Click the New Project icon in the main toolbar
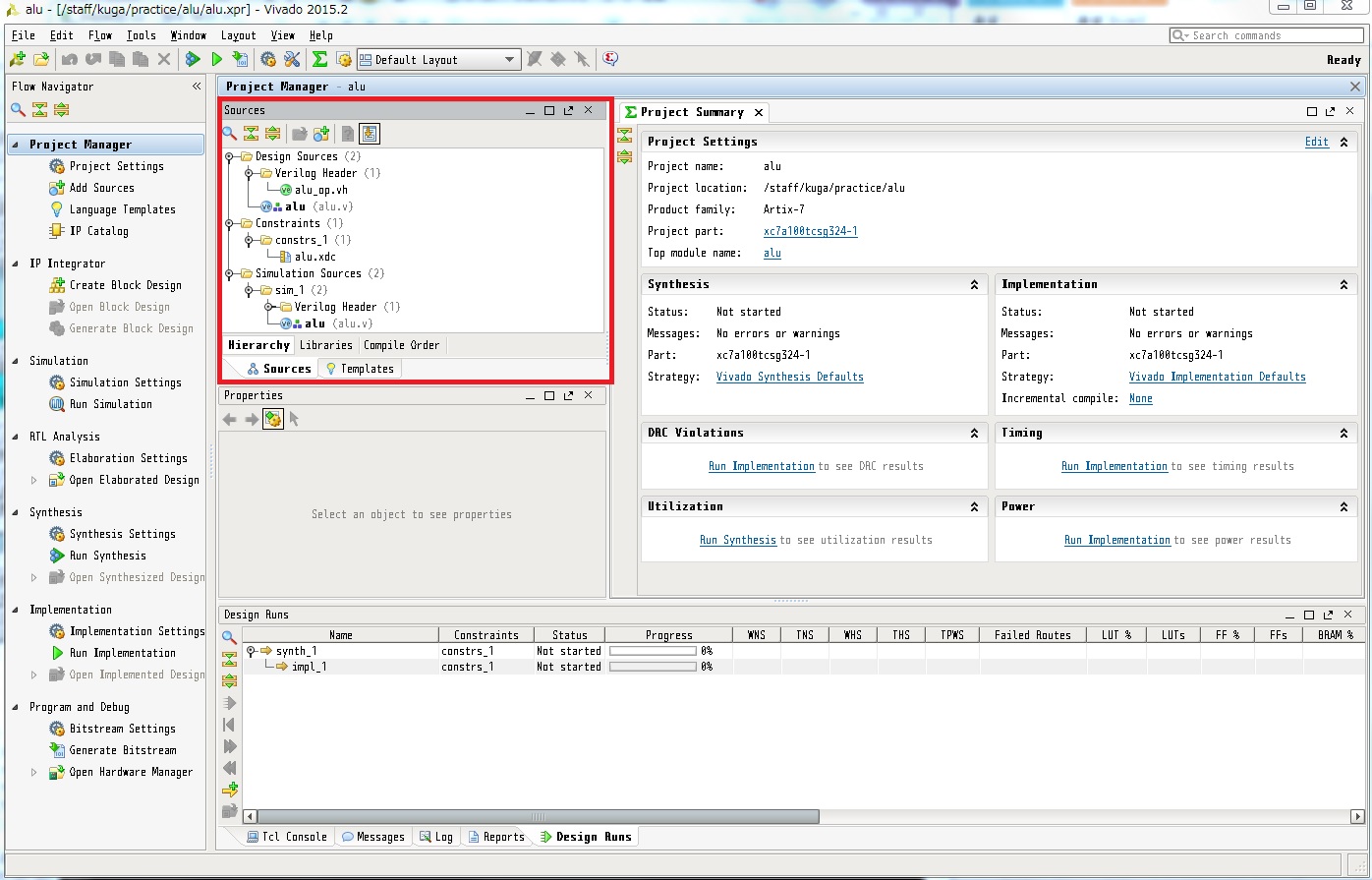1372x880 pixels. tap(18, 60)
